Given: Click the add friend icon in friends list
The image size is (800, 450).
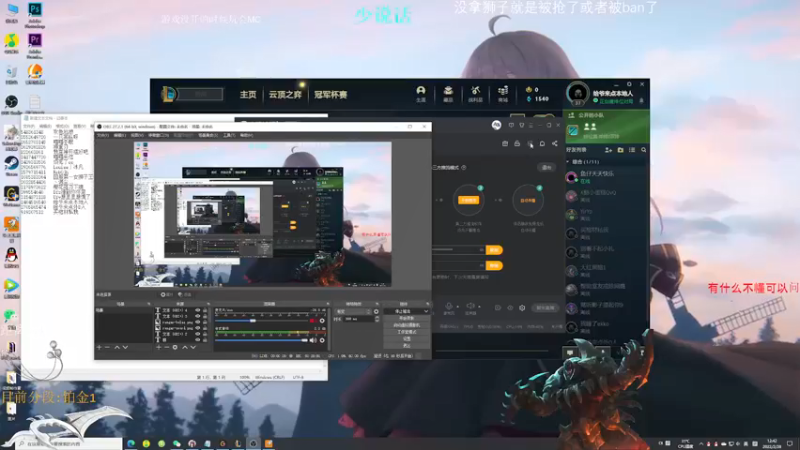Looking at the screenshot, I should [608, 150].
